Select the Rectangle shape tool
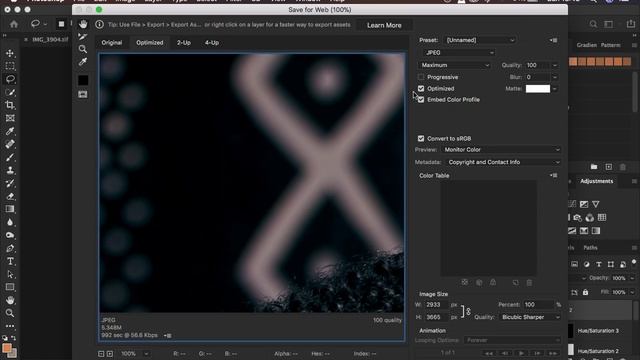This screenshot has width=640, height=360. [x=10, y=287]
